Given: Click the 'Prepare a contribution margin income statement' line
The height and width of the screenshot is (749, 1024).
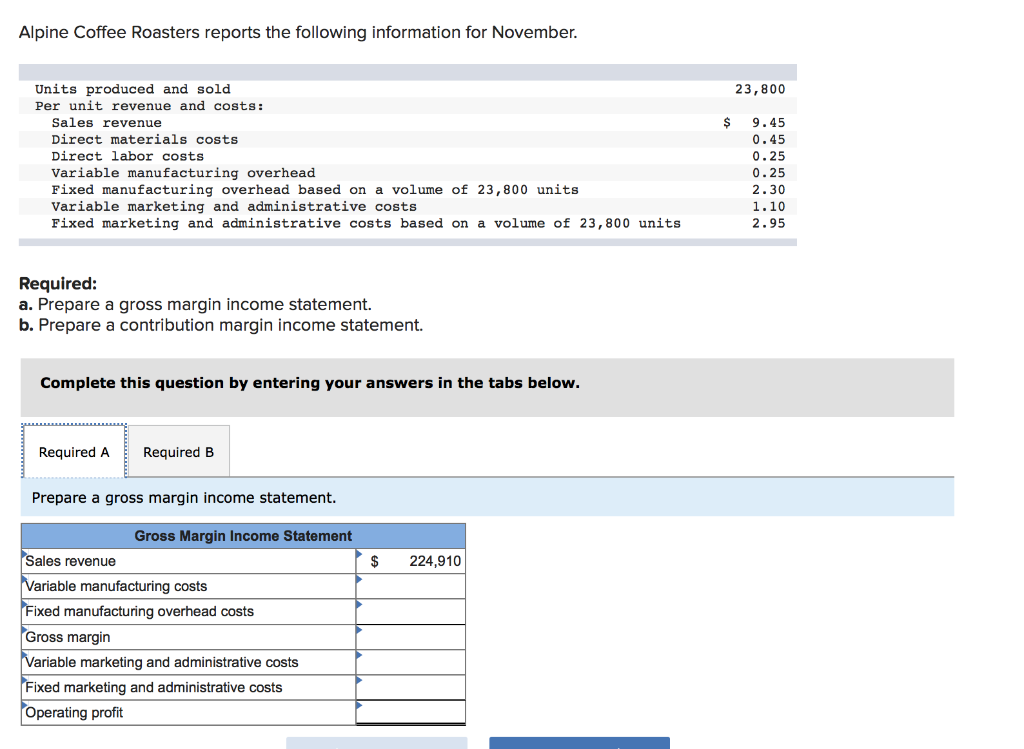Looking at the screenshot, I should click(x=221, y=325).
